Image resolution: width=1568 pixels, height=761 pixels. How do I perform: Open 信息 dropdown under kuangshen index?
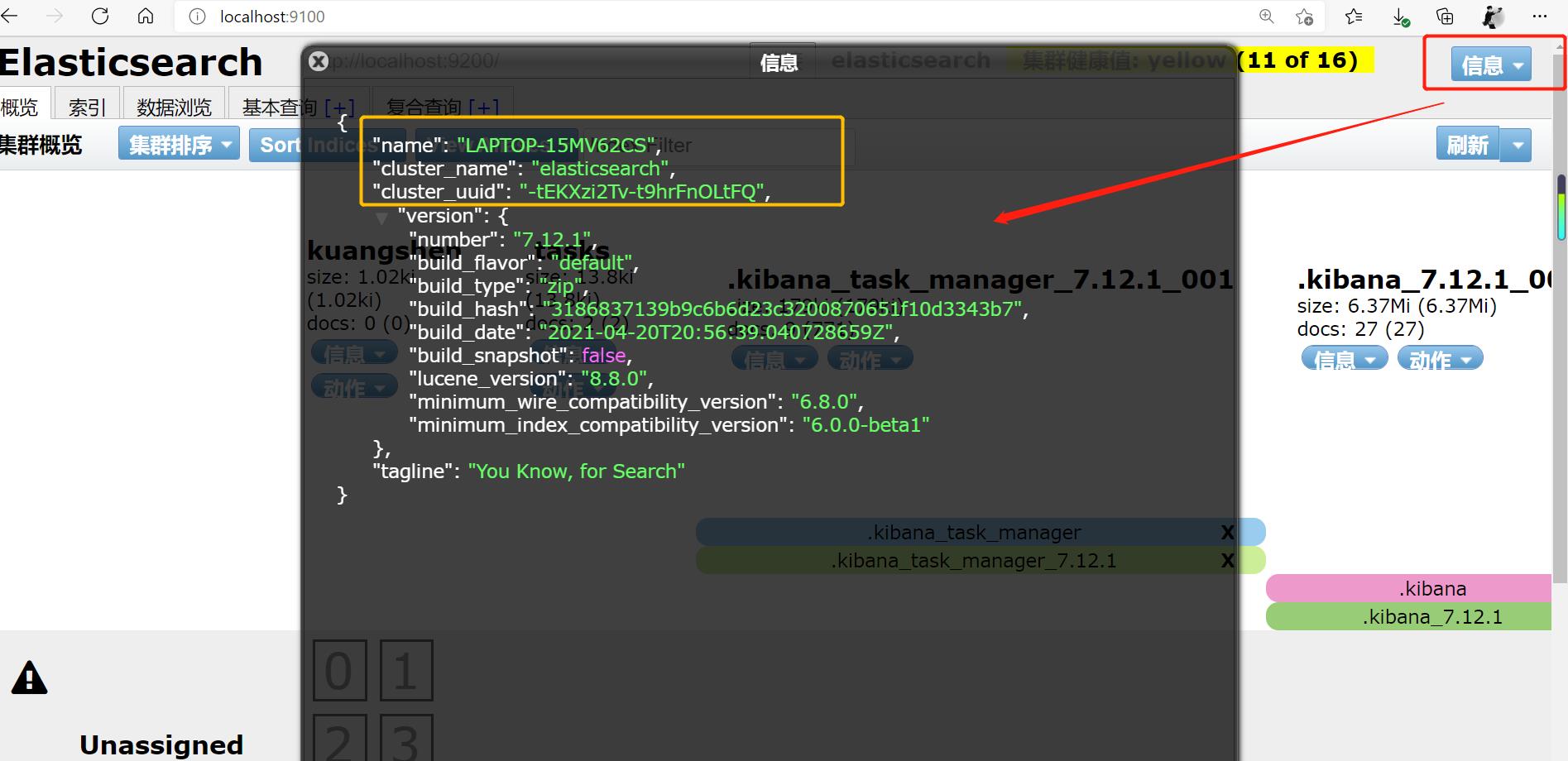[354, 354]
